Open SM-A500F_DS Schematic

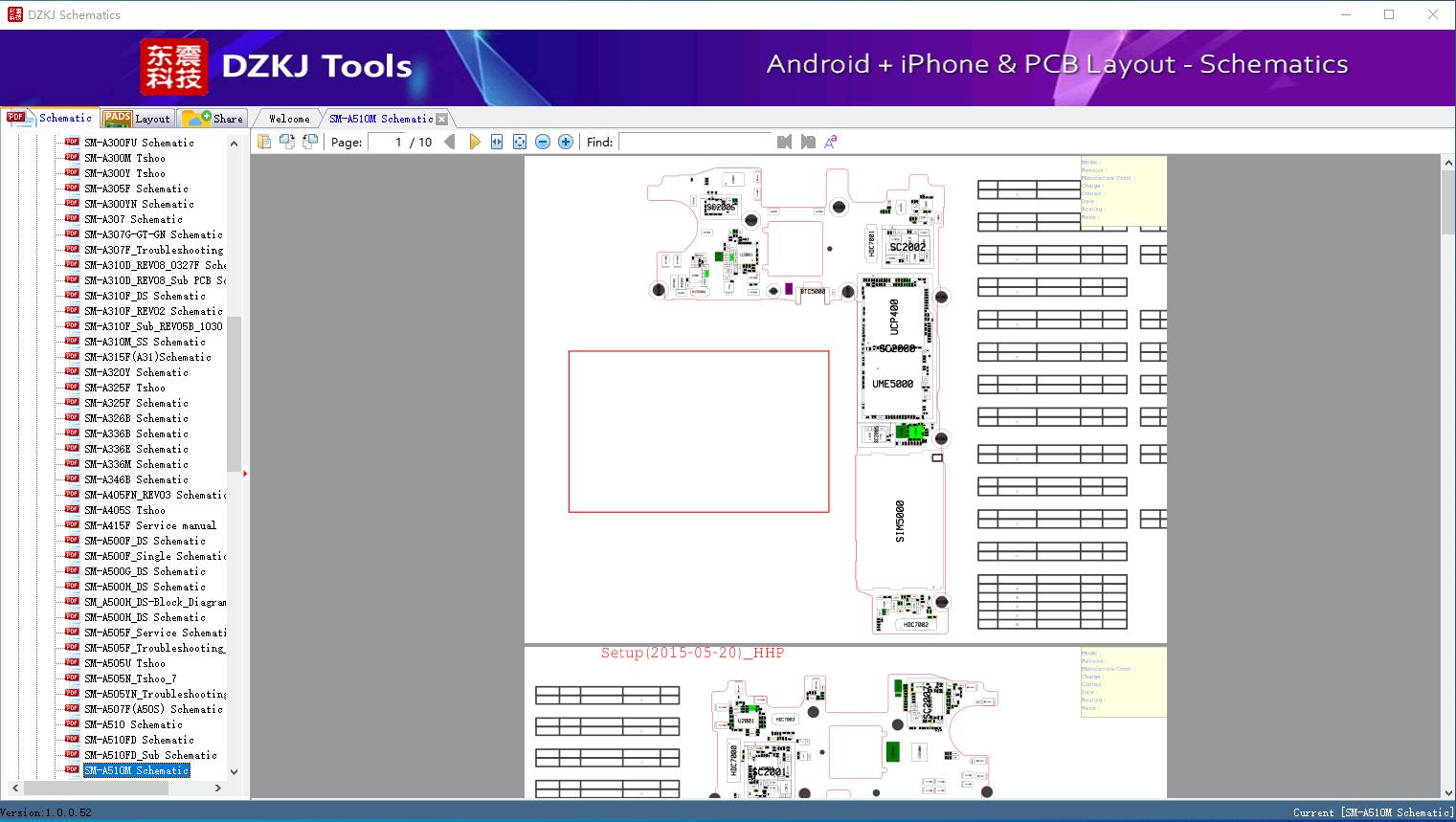[x=145, y=541]
